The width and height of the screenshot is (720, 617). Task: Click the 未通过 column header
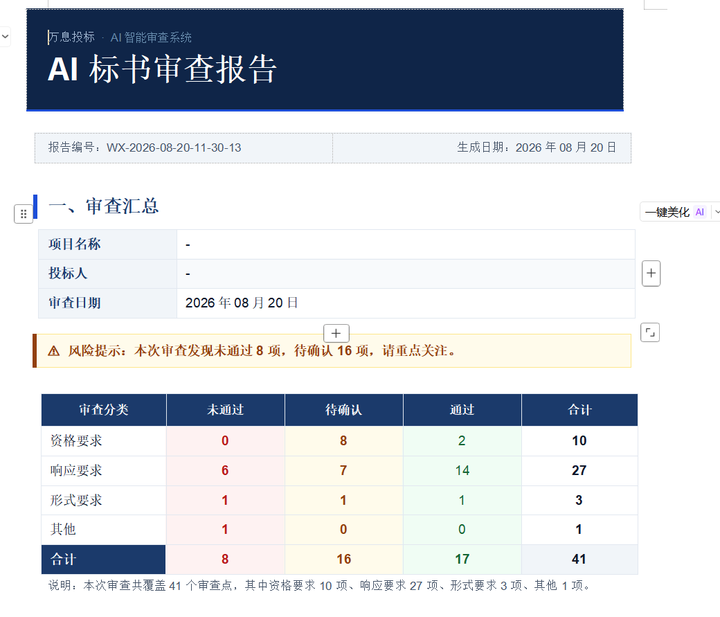click(225, 410)
